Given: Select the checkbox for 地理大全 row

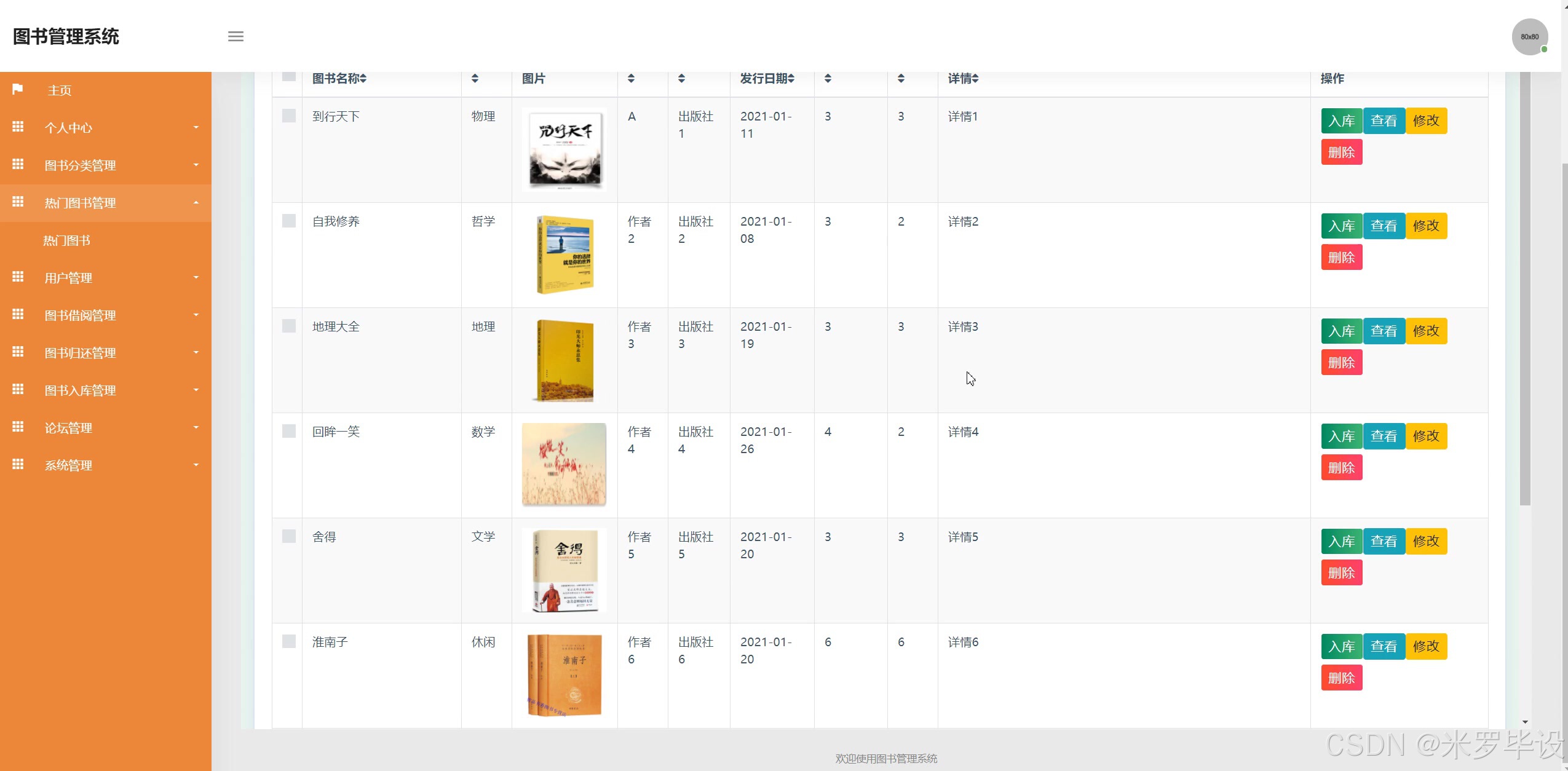Looking at the screenshot, I should [x=288, y=326].
